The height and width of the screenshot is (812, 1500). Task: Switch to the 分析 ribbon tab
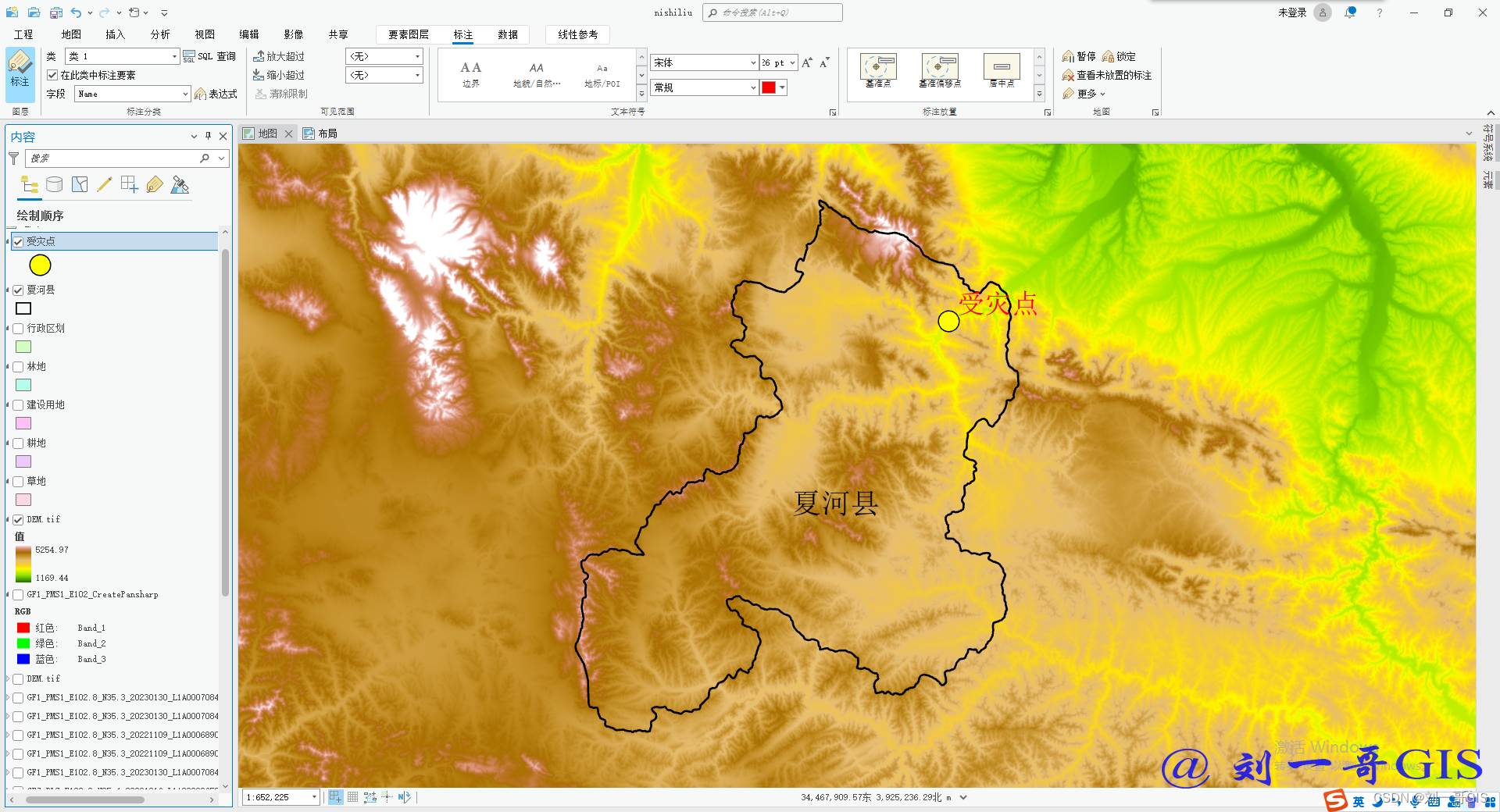[x=160, y=34]
